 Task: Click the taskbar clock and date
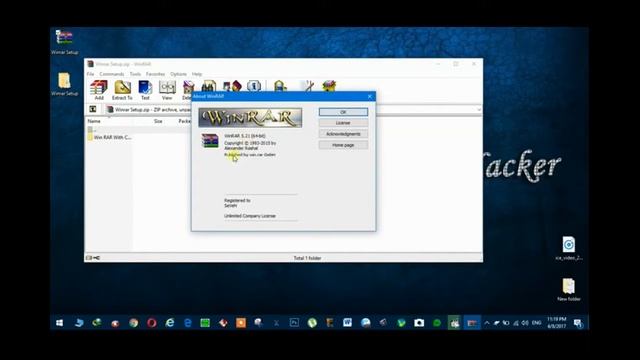(557, 322)
